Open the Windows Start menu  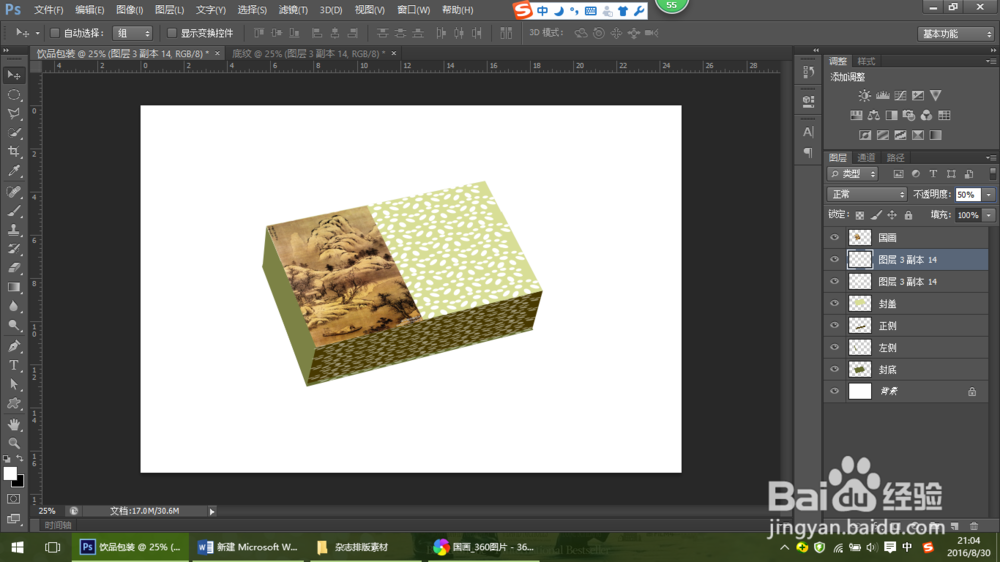click(17, 547)
